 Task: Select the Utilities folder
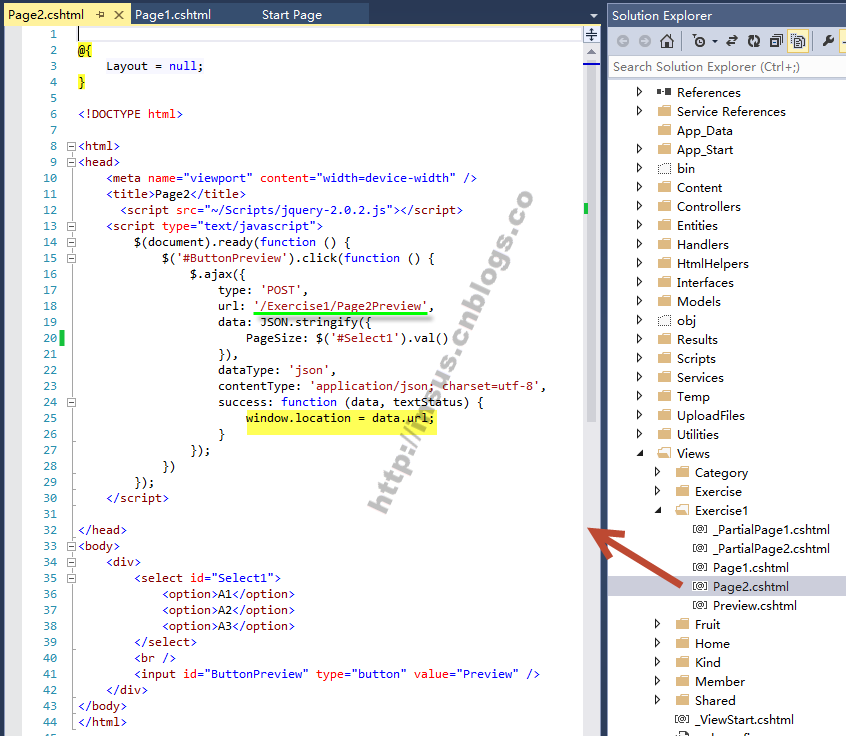tap(698, 434)
